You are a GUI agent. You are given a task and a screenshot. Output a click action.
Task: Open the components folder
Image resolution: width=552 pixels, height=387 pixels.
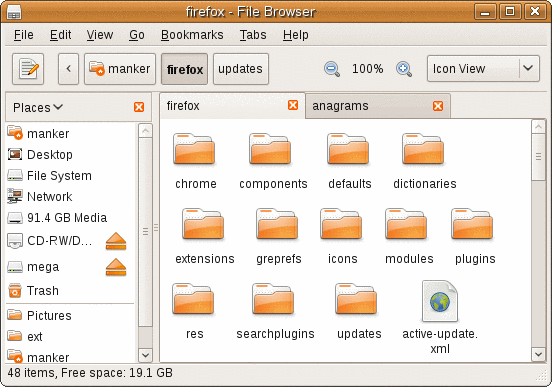(270, 149)
